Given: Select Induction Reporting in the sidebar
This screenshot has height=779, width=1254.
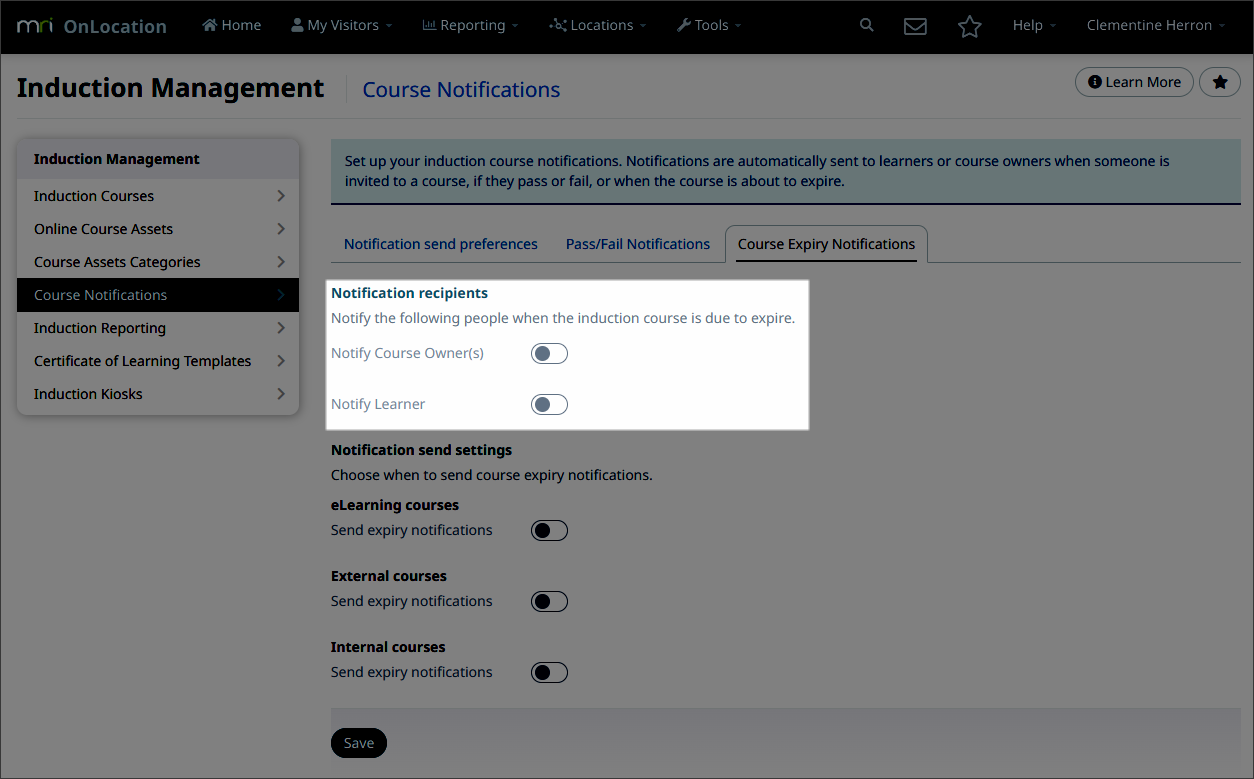Looking at the screenshot, I should (x=157, y=328).
